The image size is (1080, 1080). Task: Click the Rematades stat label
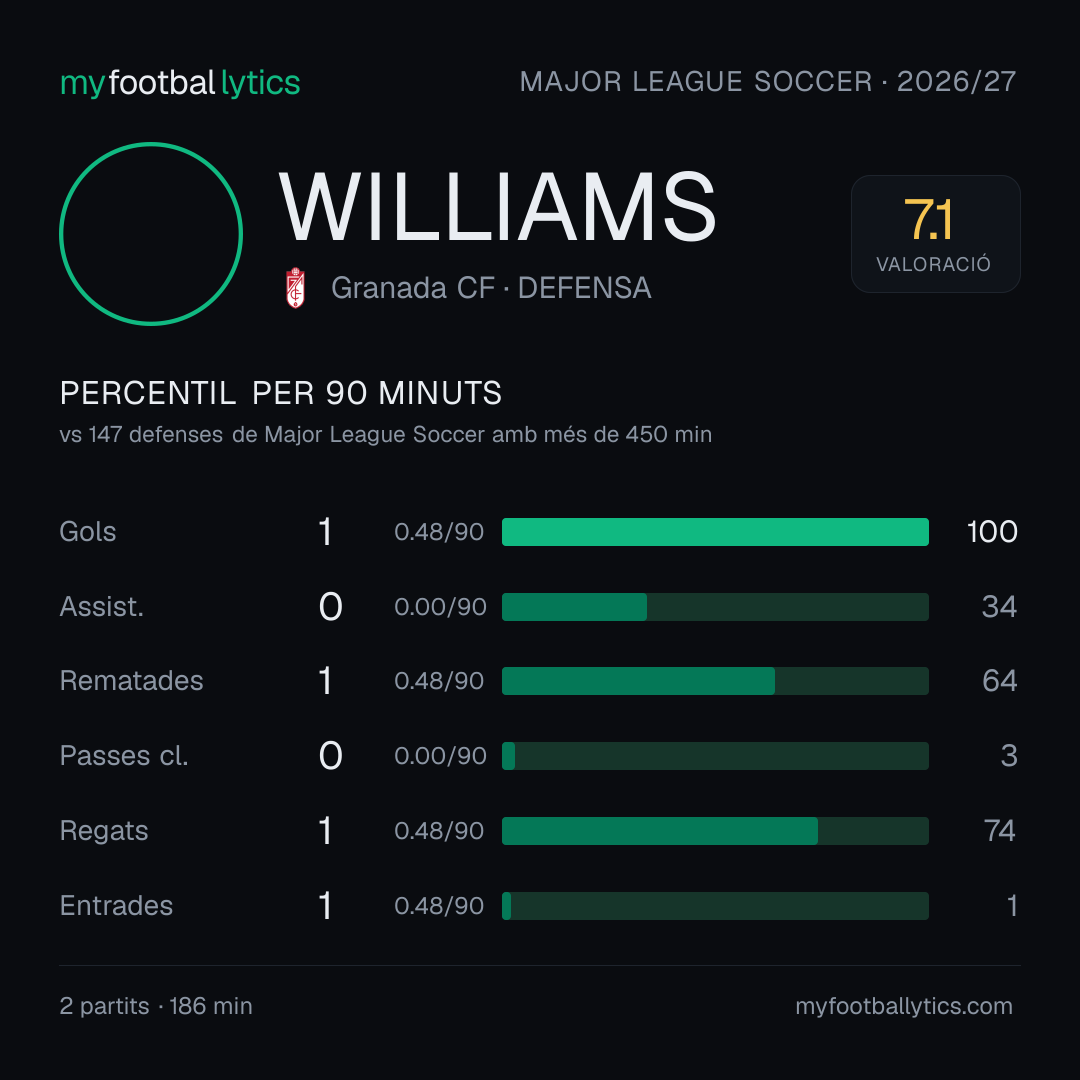click(x=132, y=681)
